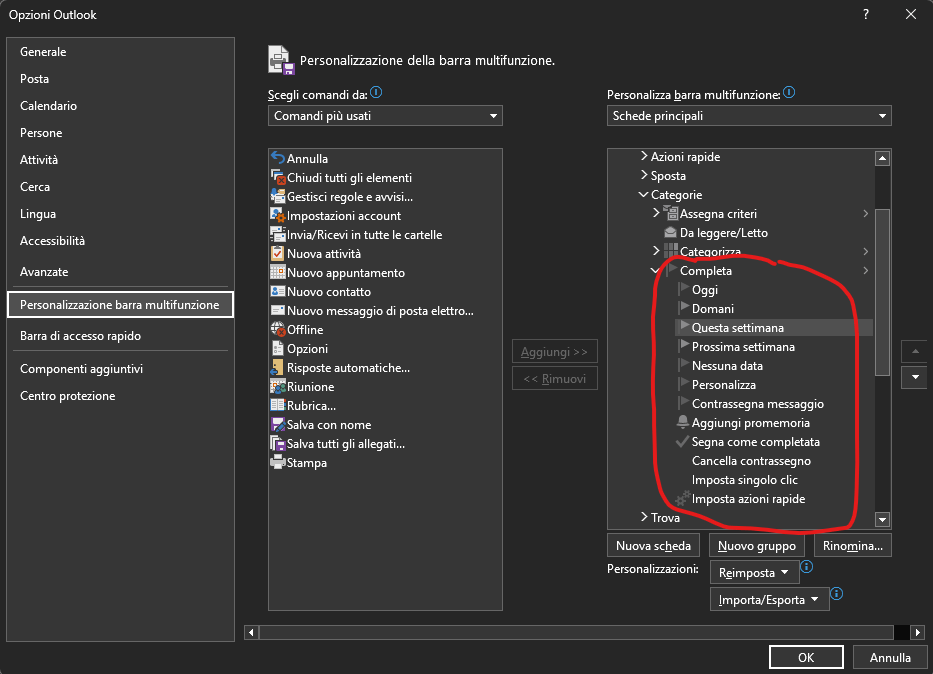933x674 pixels.
Task: Click the Risposte automatiche icon
Action: click(278, 368)
